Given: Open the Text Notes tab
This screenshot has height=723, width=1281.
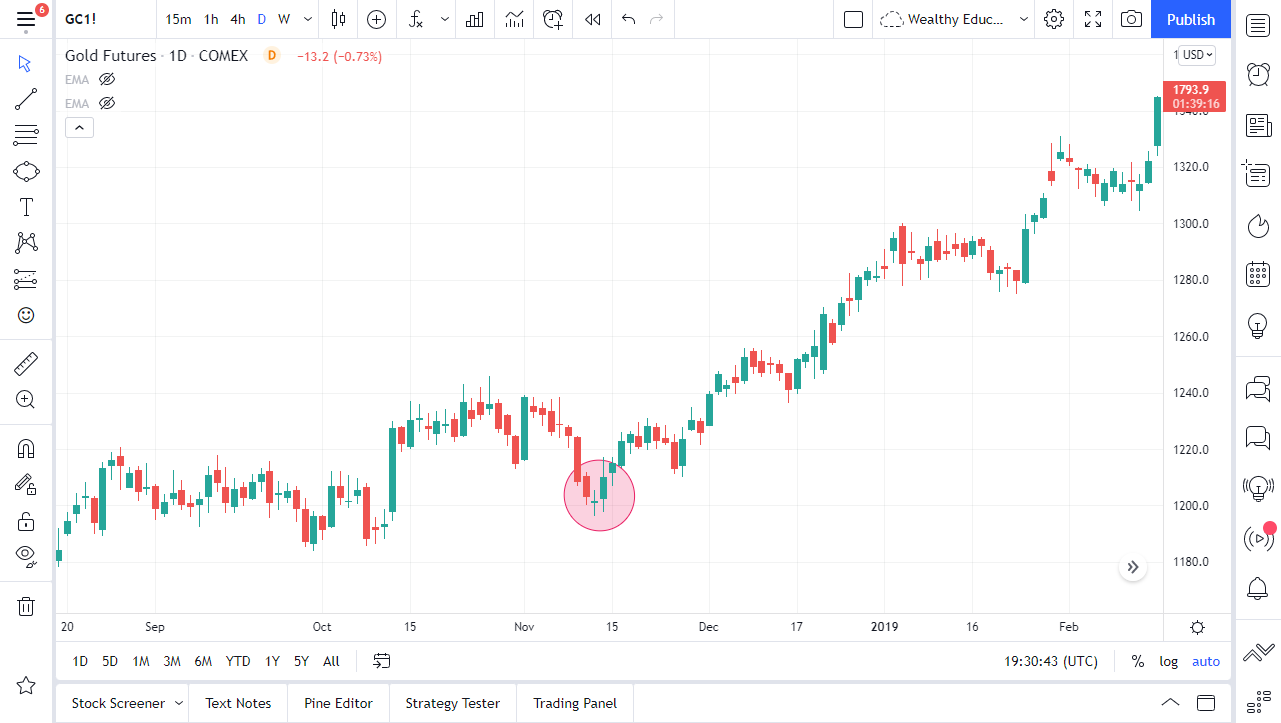Looking at the screenshot, I should 238,703.
